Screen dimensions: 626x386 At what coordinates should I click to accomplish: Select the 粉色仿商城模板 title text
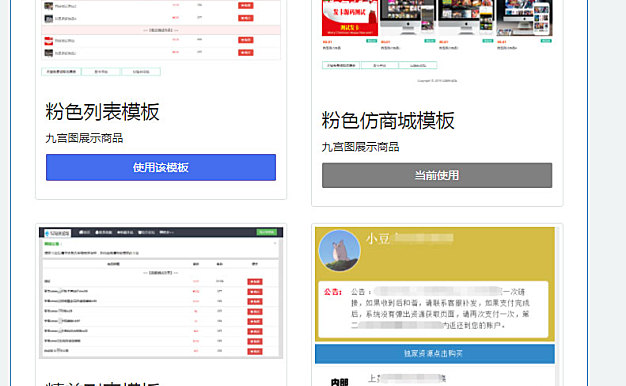(388, 121)
